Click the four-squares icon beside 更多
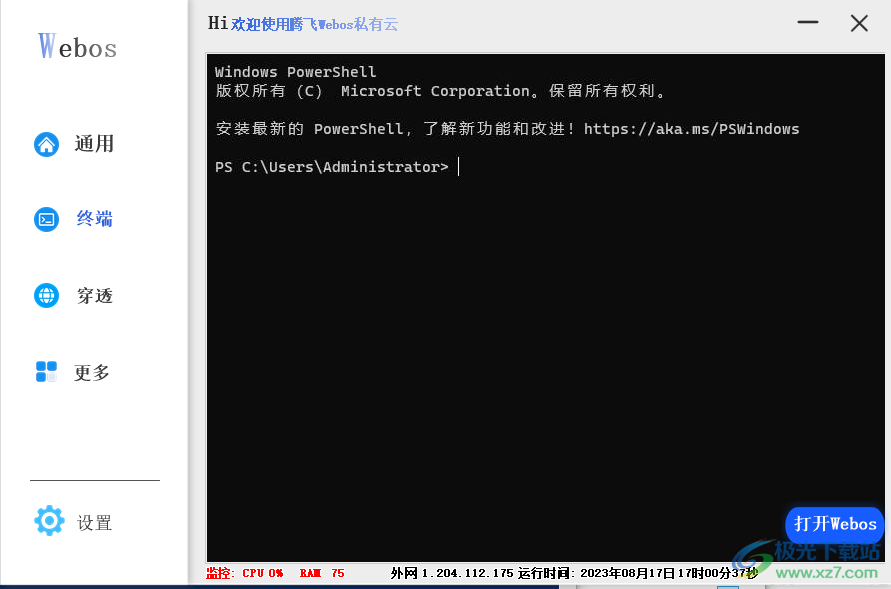Image resolution: width=891 pixels, height=589 pixels. tap(47, 372)
